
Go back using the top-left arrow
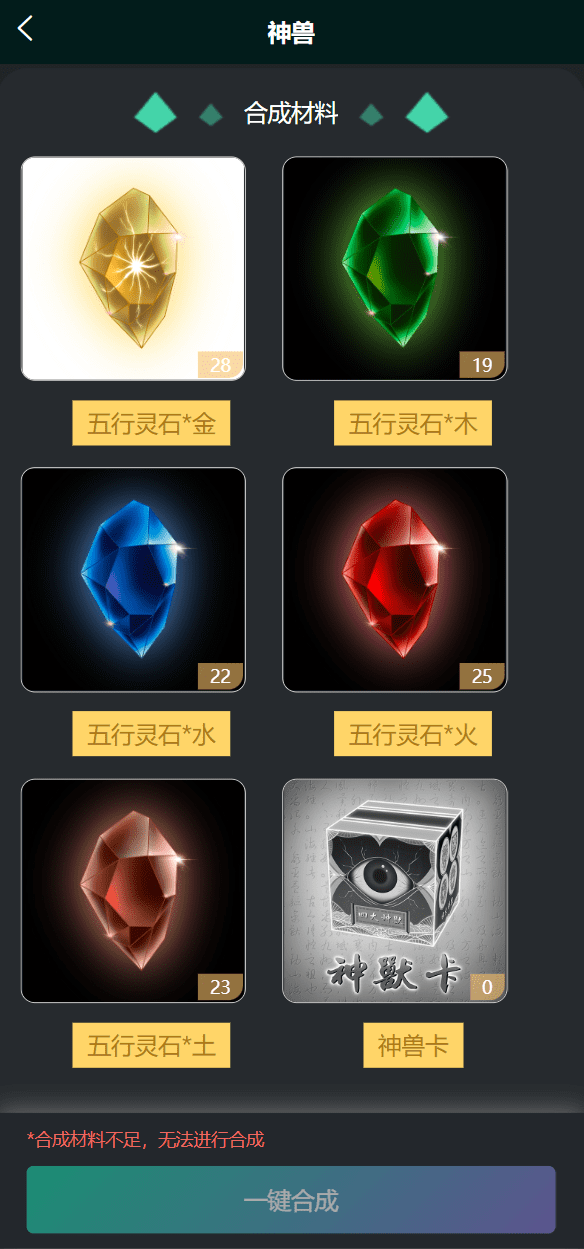click(25, 28)
